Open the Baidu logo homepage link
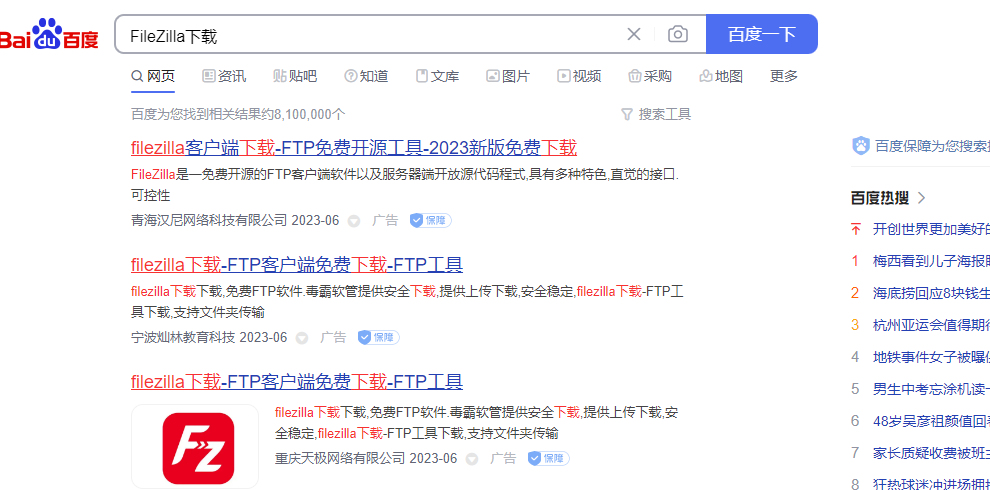Screen dimensions: 990x490 pos(49,34)
